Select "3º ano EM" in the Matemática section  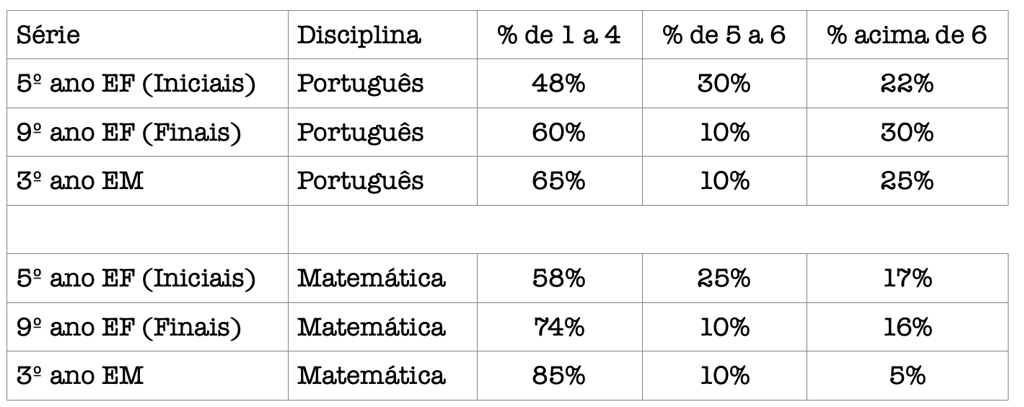[x=82, y=376]
